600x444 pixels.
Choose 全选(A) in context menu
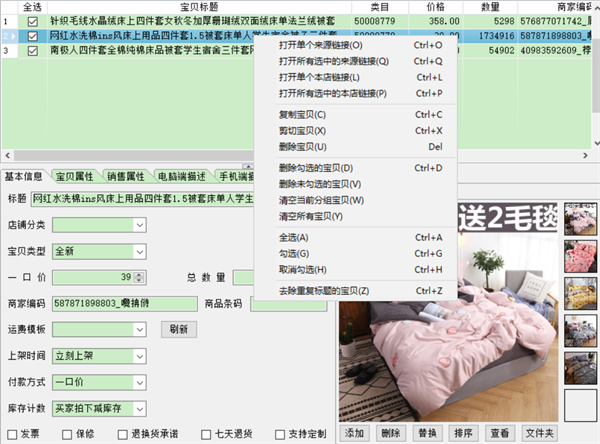[355, 237]
